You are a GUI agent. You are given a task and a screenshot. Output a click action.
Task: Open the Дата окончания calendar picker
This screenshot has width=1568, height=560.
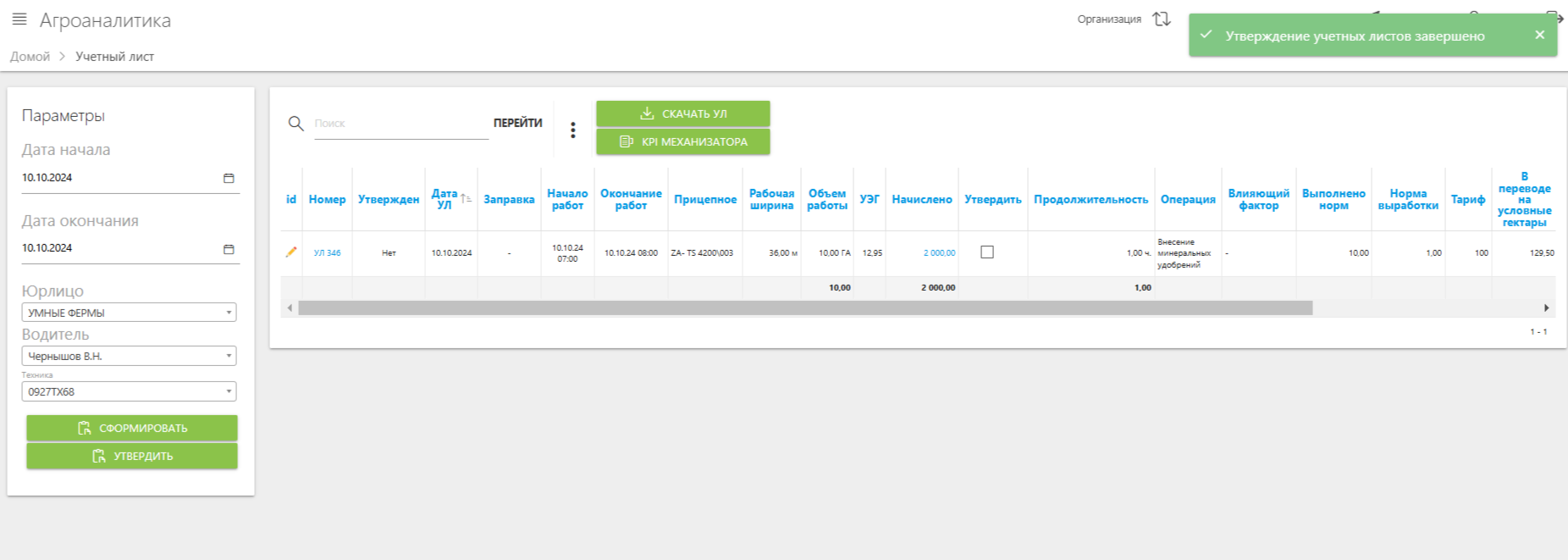tap(229, 249)
